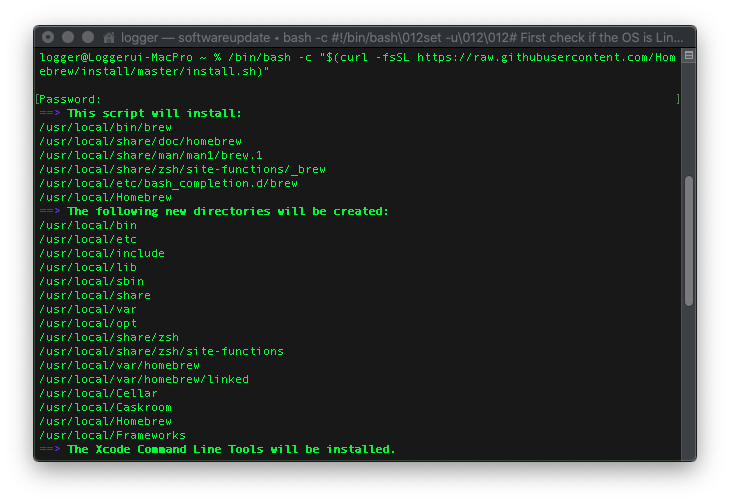Click the /usr/local/etc line
The width and height of the screenshot is (730, 503).
[x=88, y=239]
